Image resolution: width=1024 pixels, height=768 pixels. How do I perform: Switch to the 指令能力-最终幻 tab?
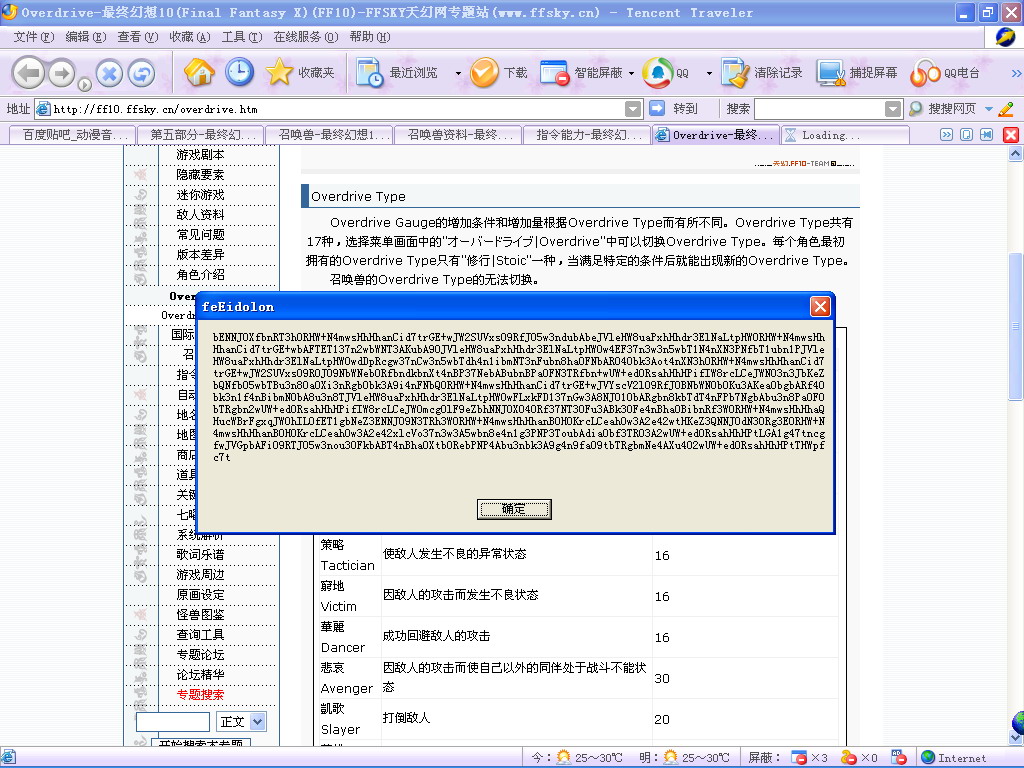[587, 135]
